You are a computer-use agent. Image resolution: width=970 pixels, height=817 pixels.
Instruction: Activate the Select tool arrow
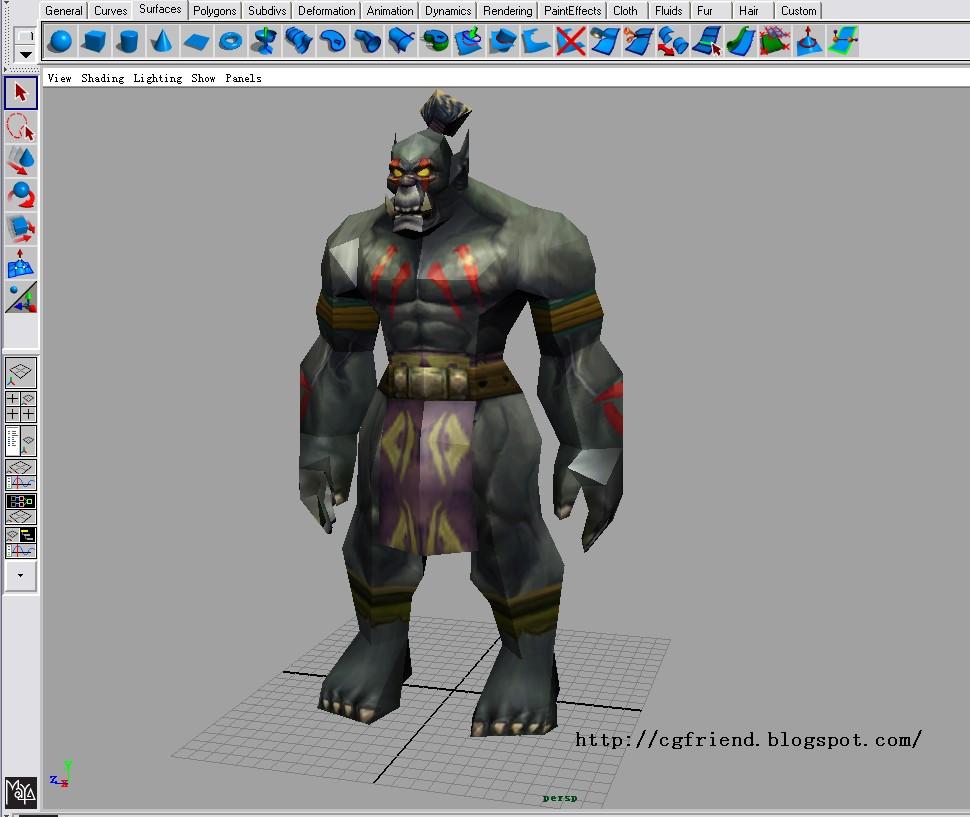21,93
